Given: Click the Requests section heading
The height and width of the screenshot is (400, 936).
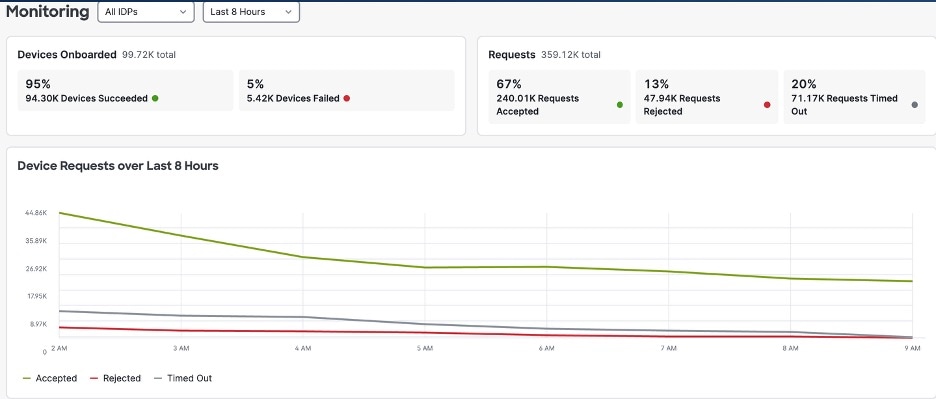Looking at the screenshot, I should click(x=512, y=55).
